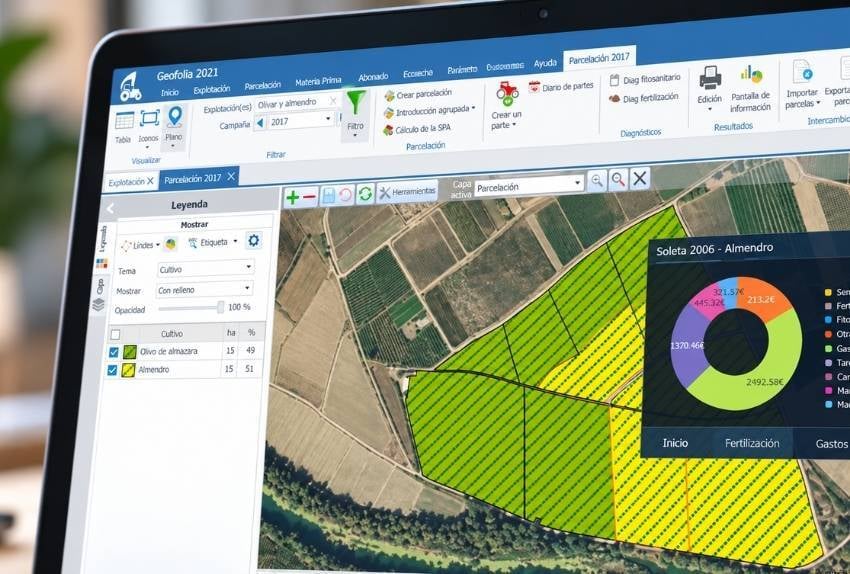Viewport: 850px width, 574px height.
Task: Open the legend gear settings
Action: coord(253,241)
